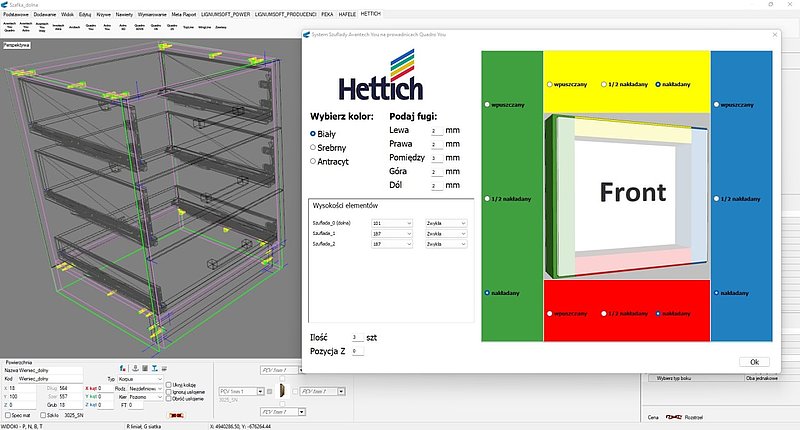Choose wpuszczany in the yellow top section

pos(549,85)
